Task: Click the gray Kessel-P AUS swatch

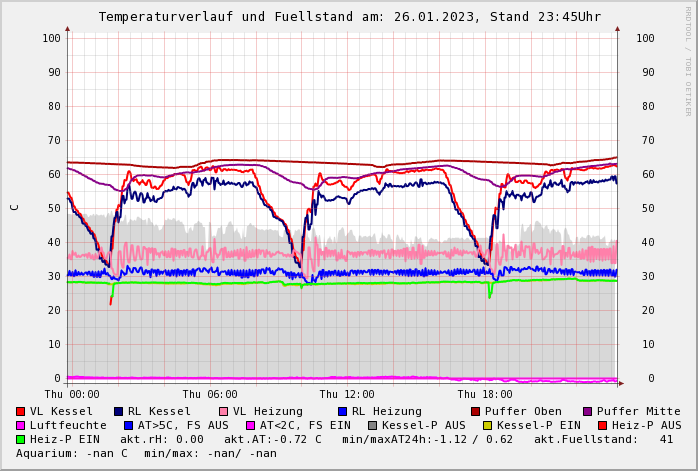Action: 372,425
